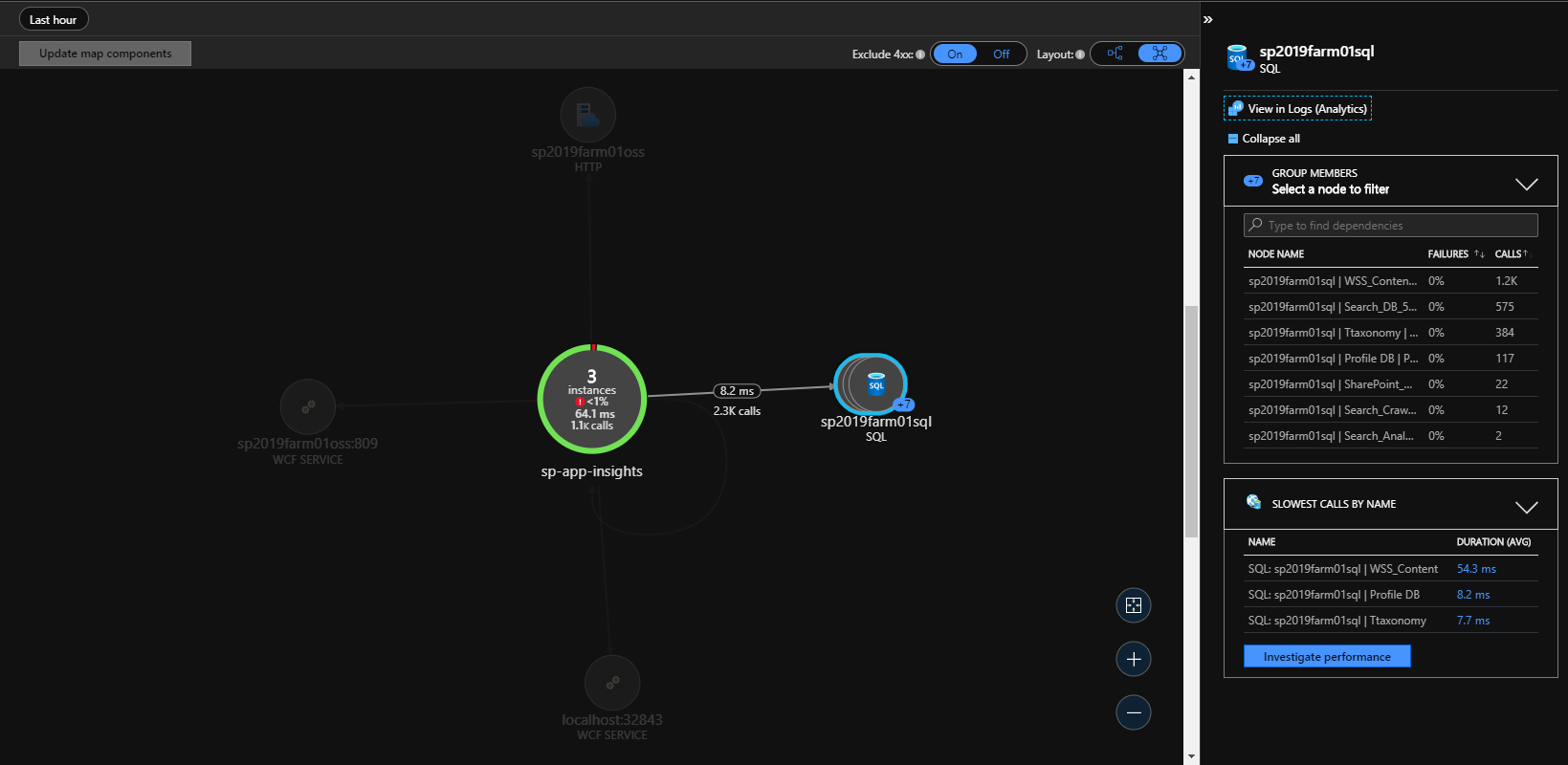Click the map scrollbar up arrow

pyautogui.click(x=1191, y=76)
